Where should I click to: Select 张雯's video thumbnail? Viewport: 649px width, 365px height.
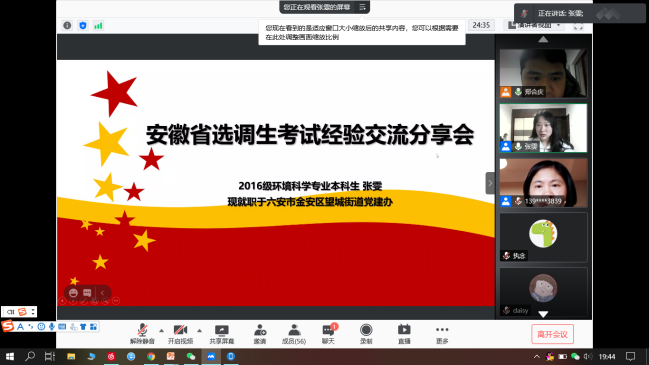[543, 128]
